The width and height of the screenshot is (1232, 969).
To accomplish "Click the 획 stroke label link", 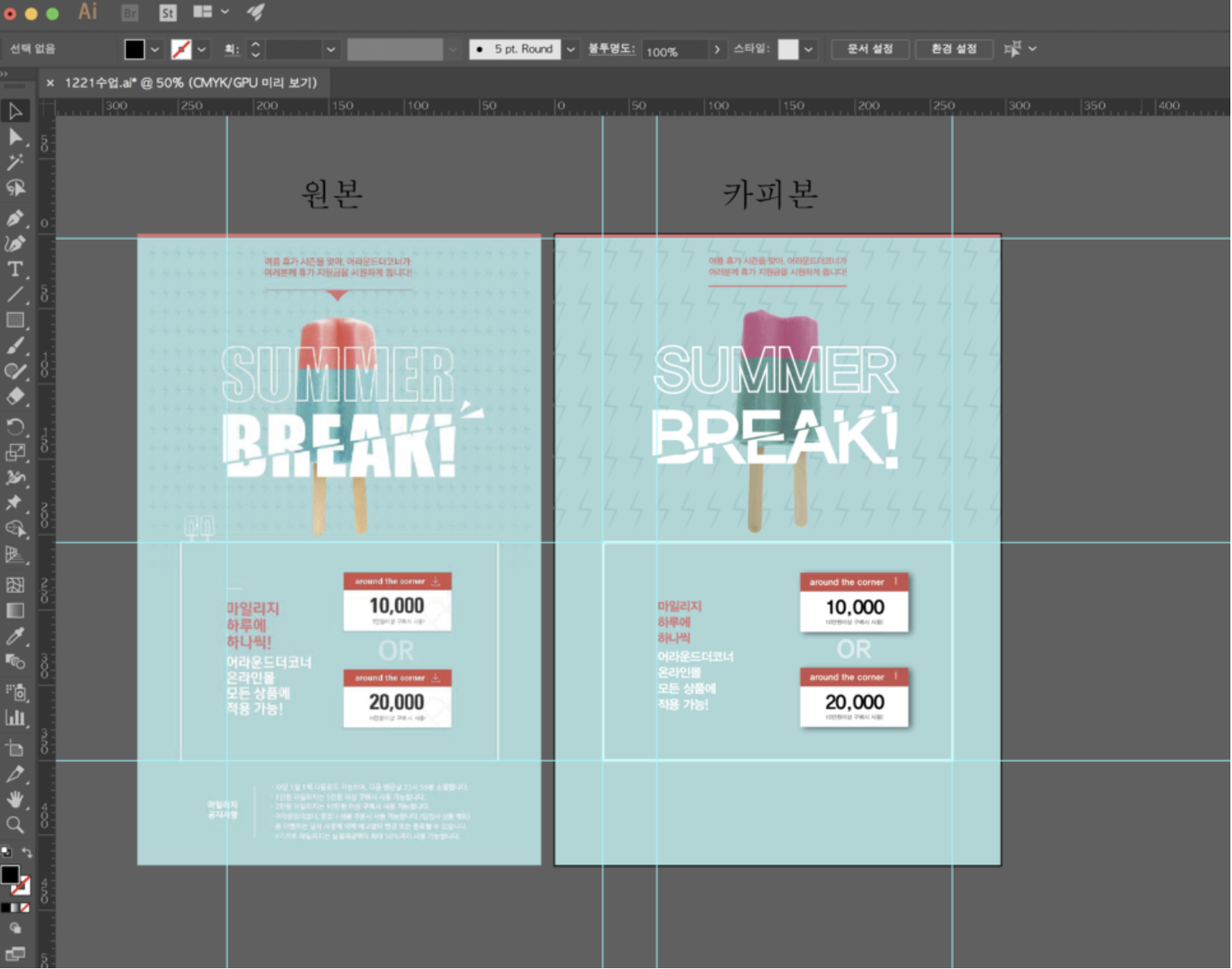I will (x=232, y=49).
